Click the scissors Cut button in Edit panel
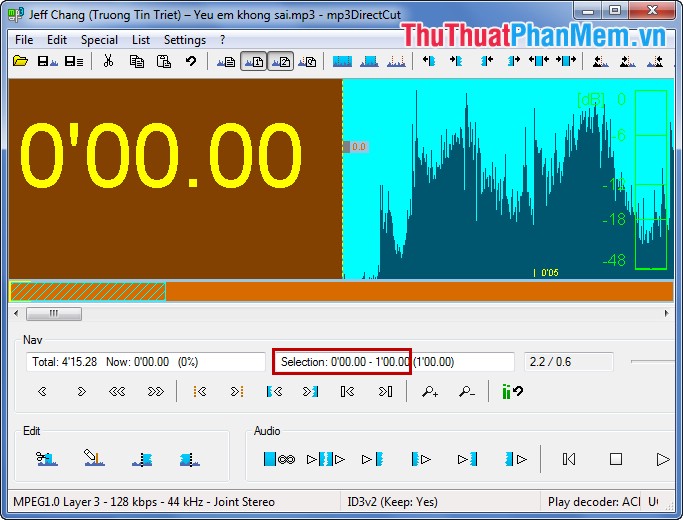The width and height of the screenshot is (683, 520). pos(47,459)
